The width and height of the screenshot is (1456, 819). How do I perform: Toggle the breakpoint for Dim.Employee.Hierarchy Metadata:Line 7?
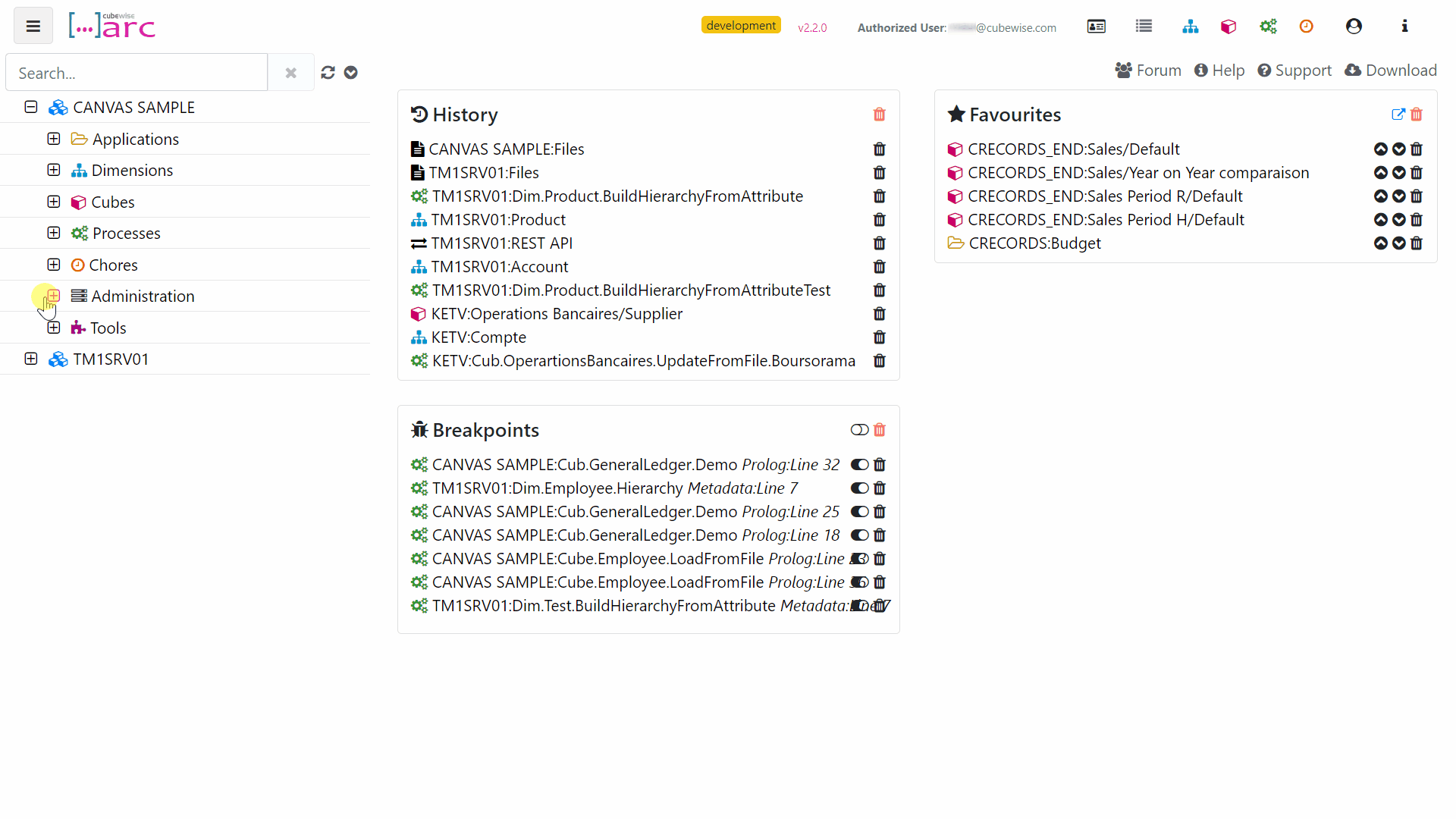coord(859,488)
